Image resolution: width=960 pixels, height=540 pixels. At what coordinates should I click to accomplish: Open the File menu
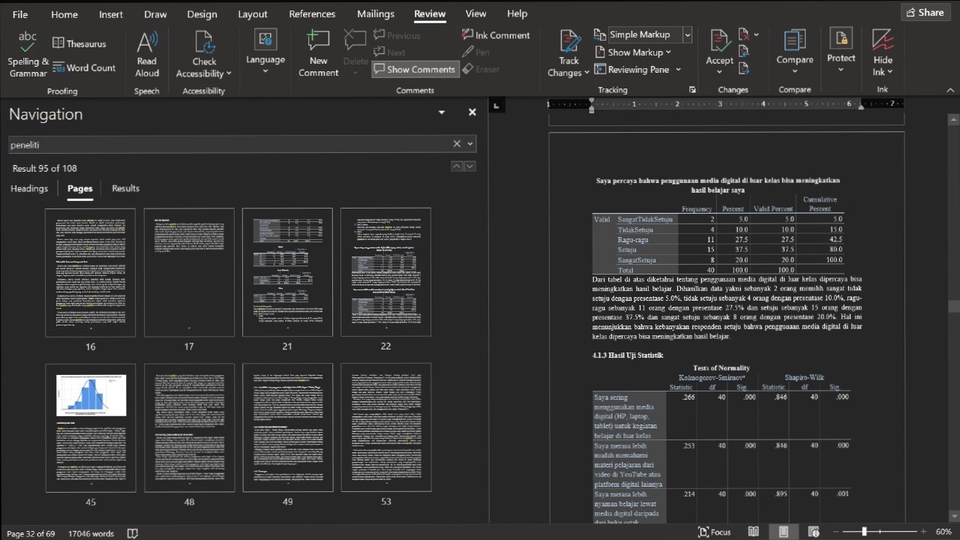20,13
